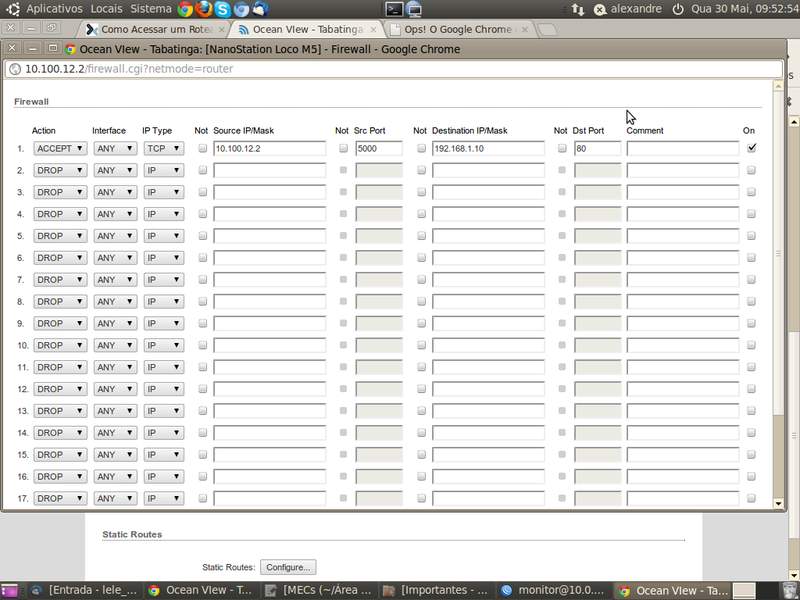
Task: Click the Dst Port field containing 80
Action: pos(597,148)
